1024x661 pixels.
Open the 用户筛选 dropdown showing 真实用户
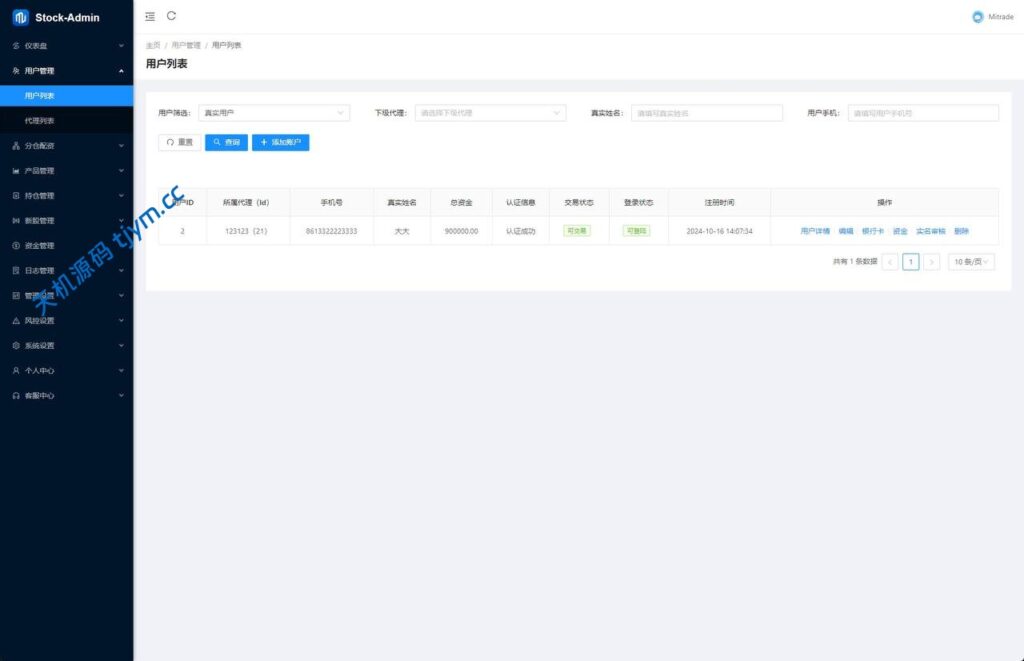click(x=273, y=113)
